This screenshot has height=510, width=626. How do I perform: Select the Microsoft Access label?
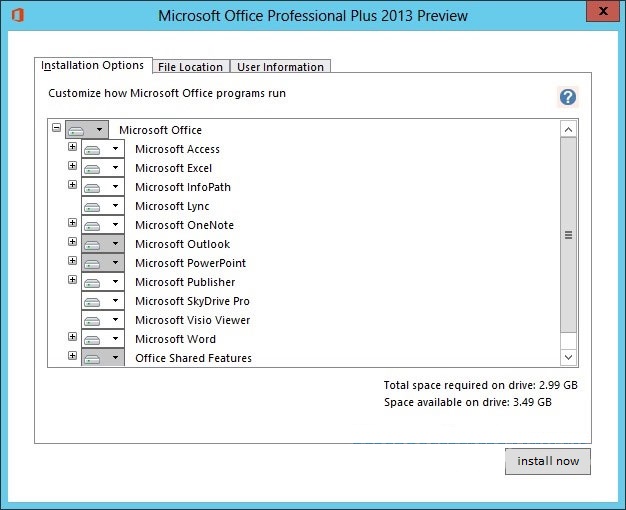(178, 149)
